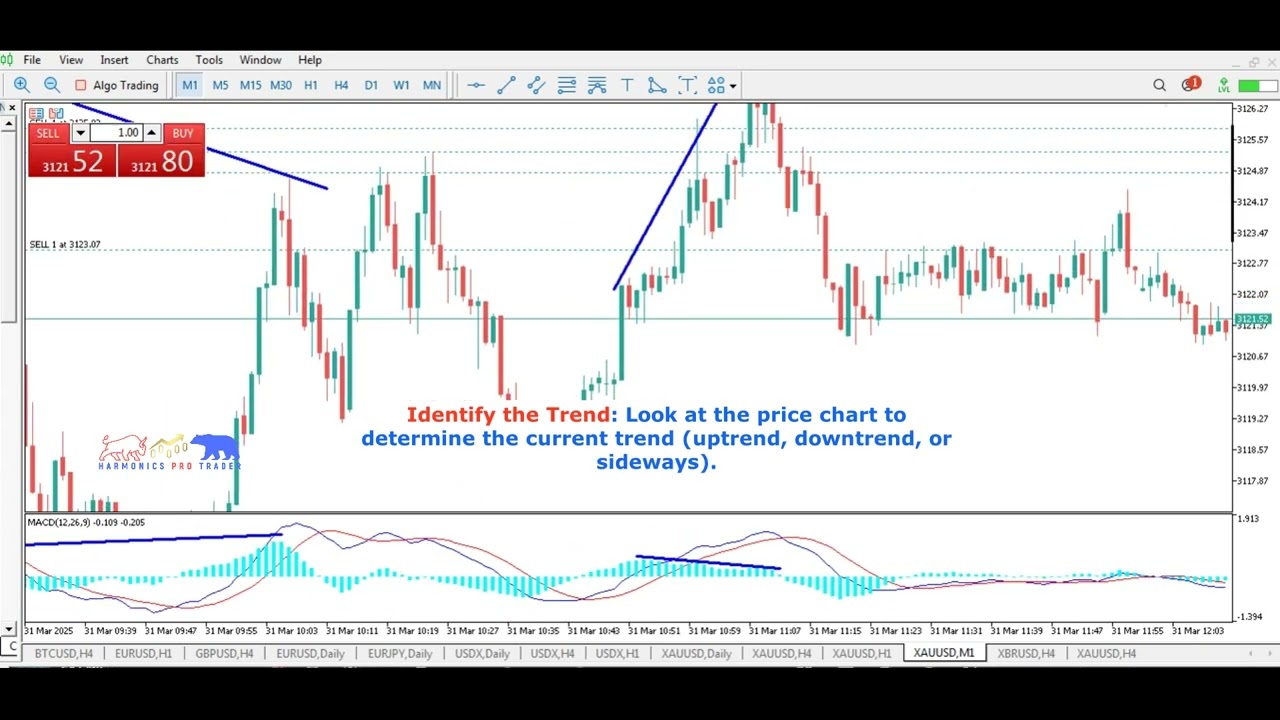1280x720 pixels.
Task: Open the EURUSD,Daily chart tab
Action: pos(310,653)
